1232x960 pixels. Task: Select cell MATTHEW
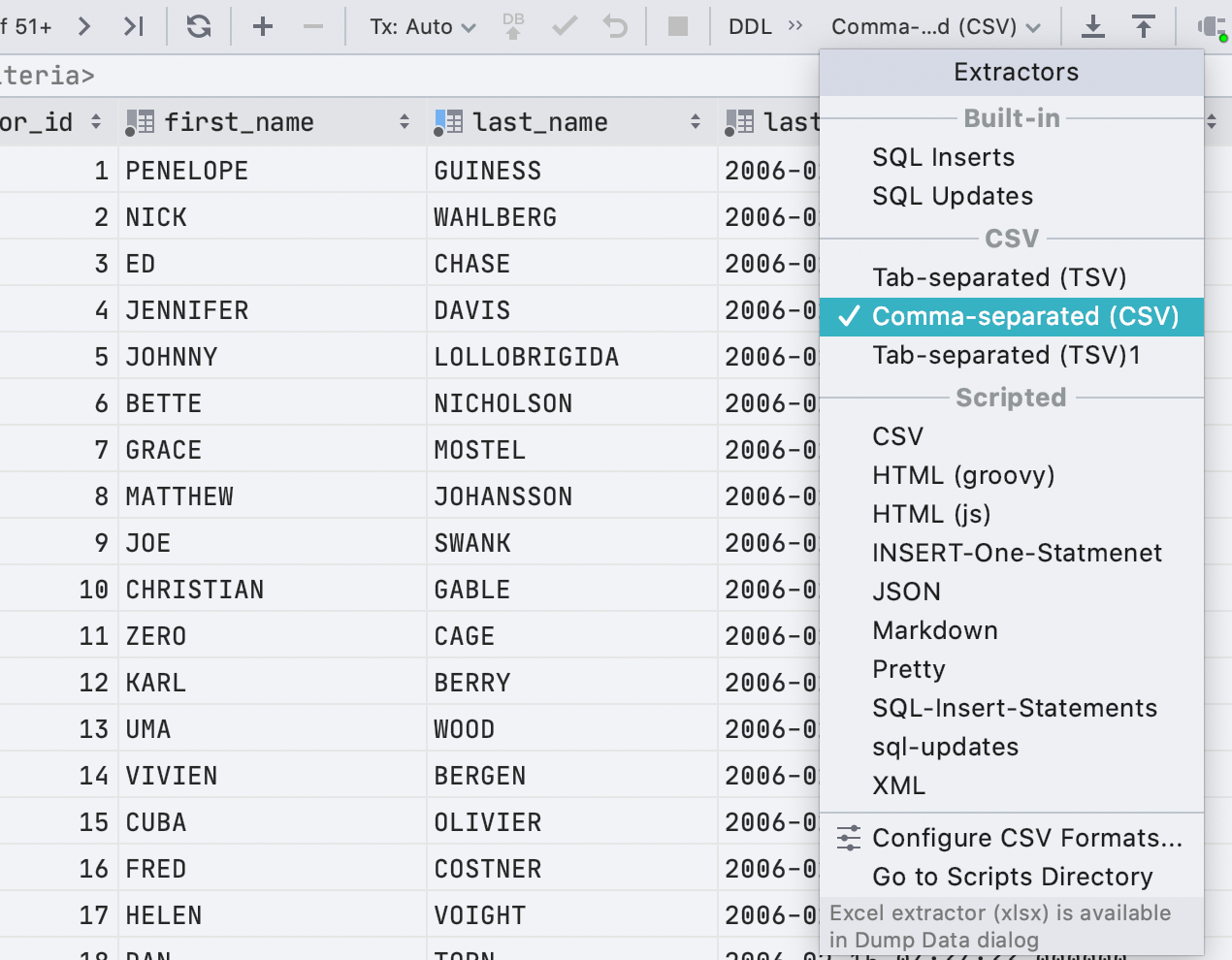point(273,496)
